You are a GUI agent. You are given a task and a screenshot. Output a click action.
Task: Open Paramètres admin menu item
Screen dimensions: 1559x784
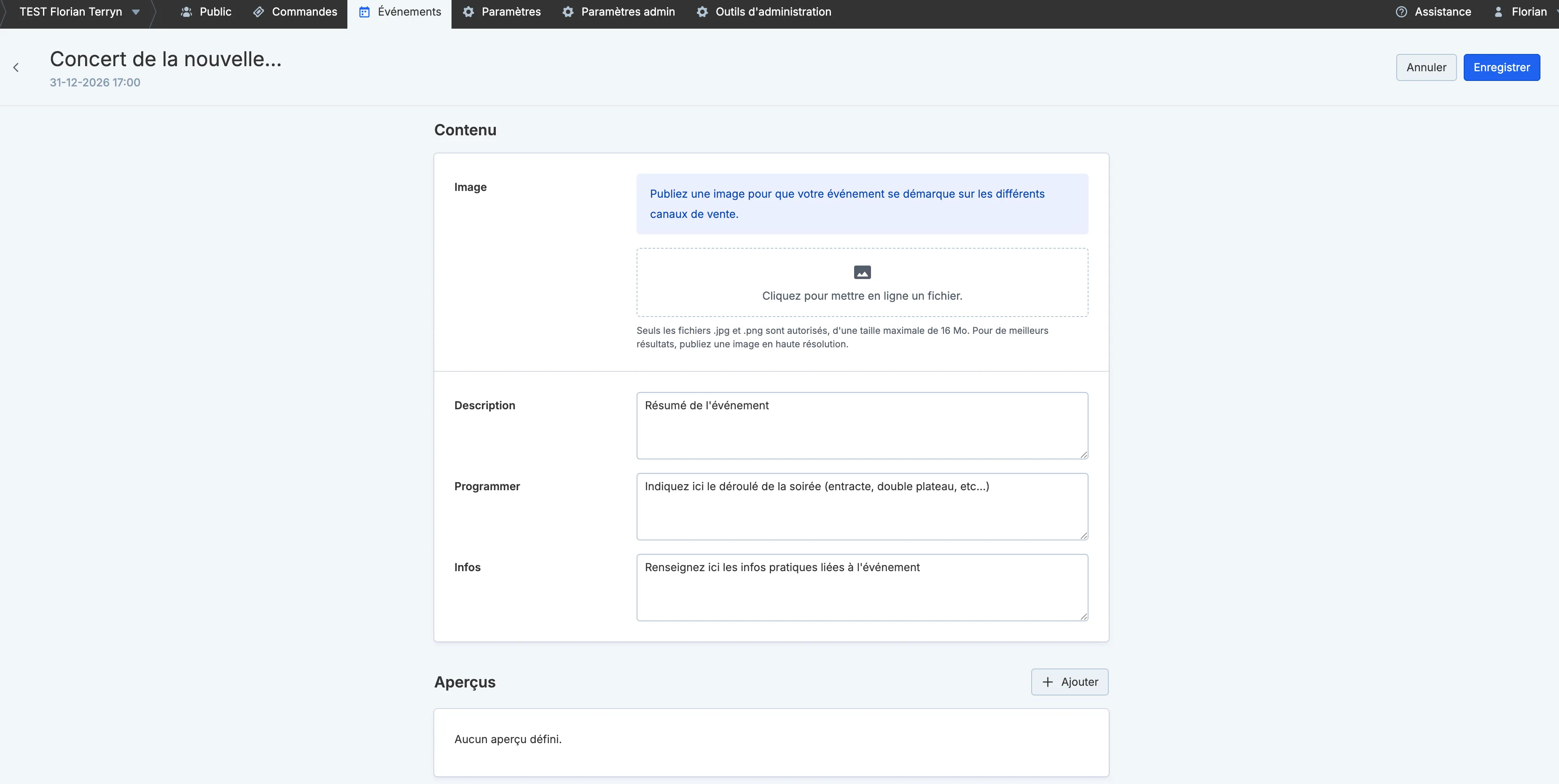[x=618, y=11]
